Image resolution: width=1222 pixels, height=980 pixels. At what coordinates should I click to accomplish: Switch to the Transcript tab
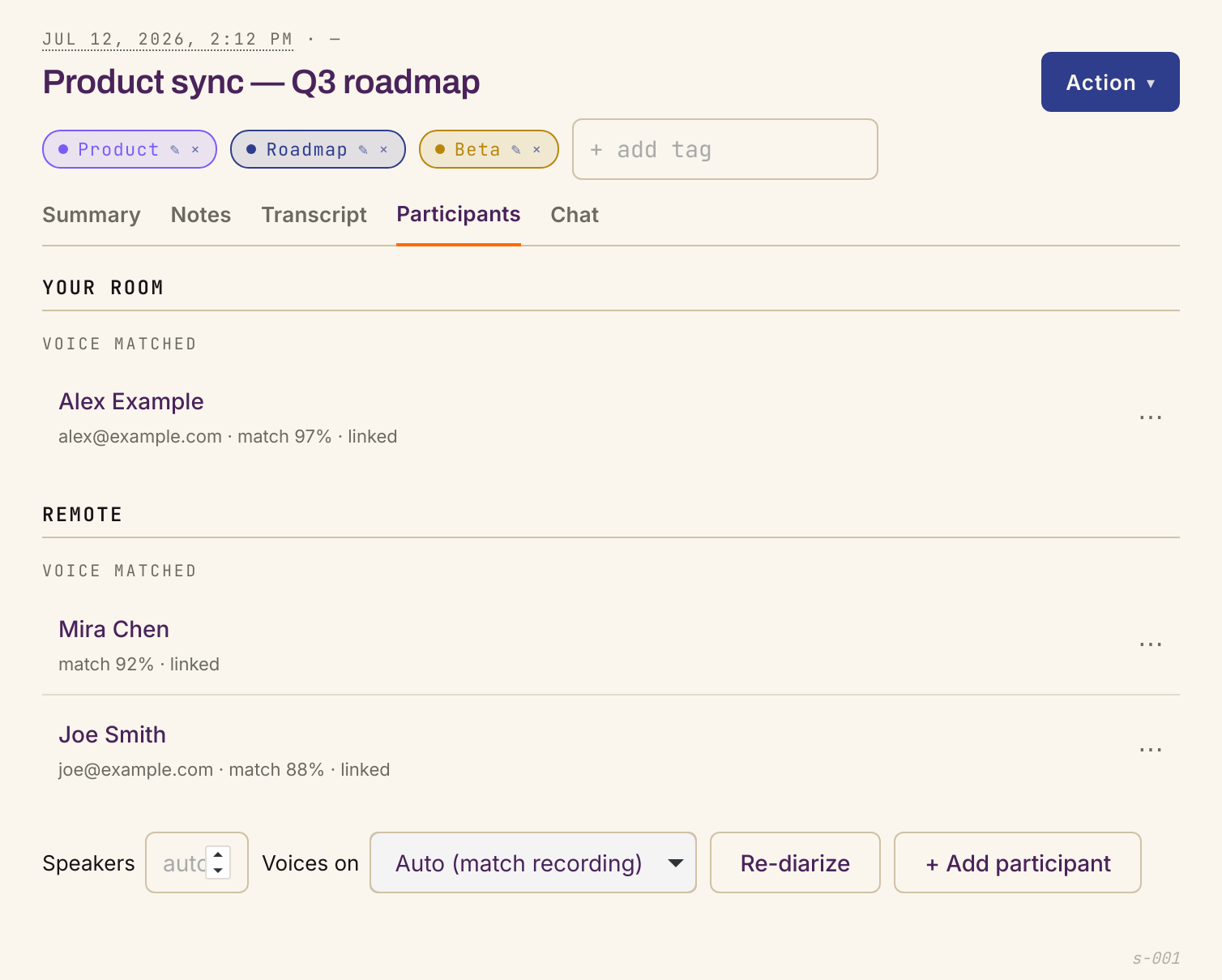(314, 215)
